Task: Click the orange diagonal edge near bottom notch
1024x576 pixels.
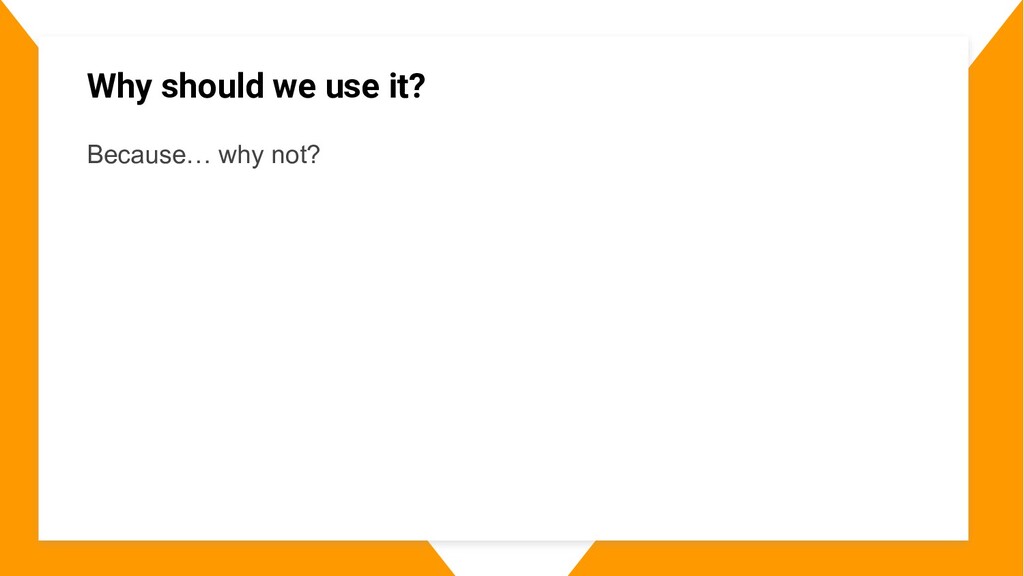Action: (x=441, y=558)
